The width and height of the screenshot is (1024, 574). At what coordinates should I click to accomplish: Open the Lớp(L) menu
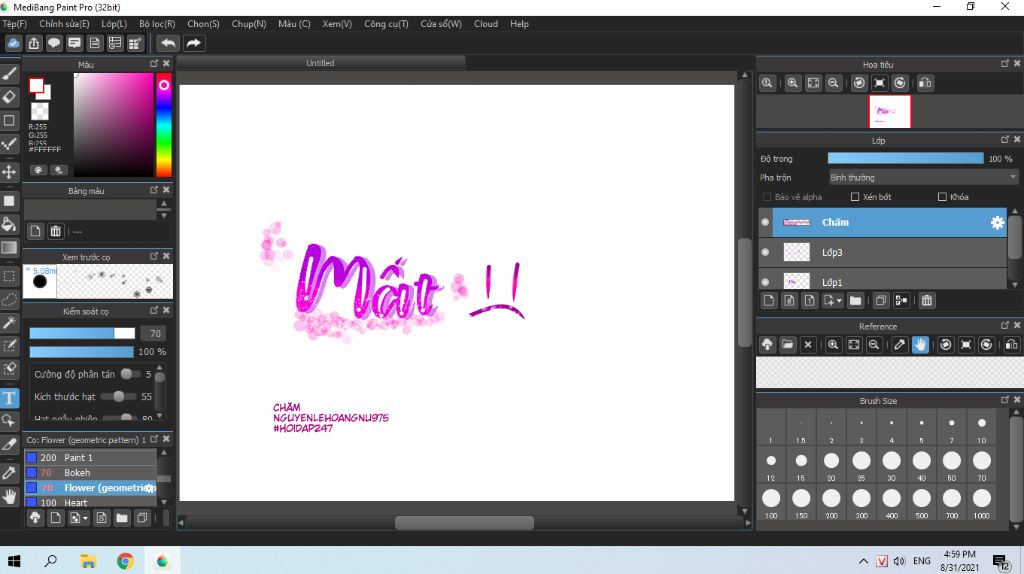click(114, 24)
